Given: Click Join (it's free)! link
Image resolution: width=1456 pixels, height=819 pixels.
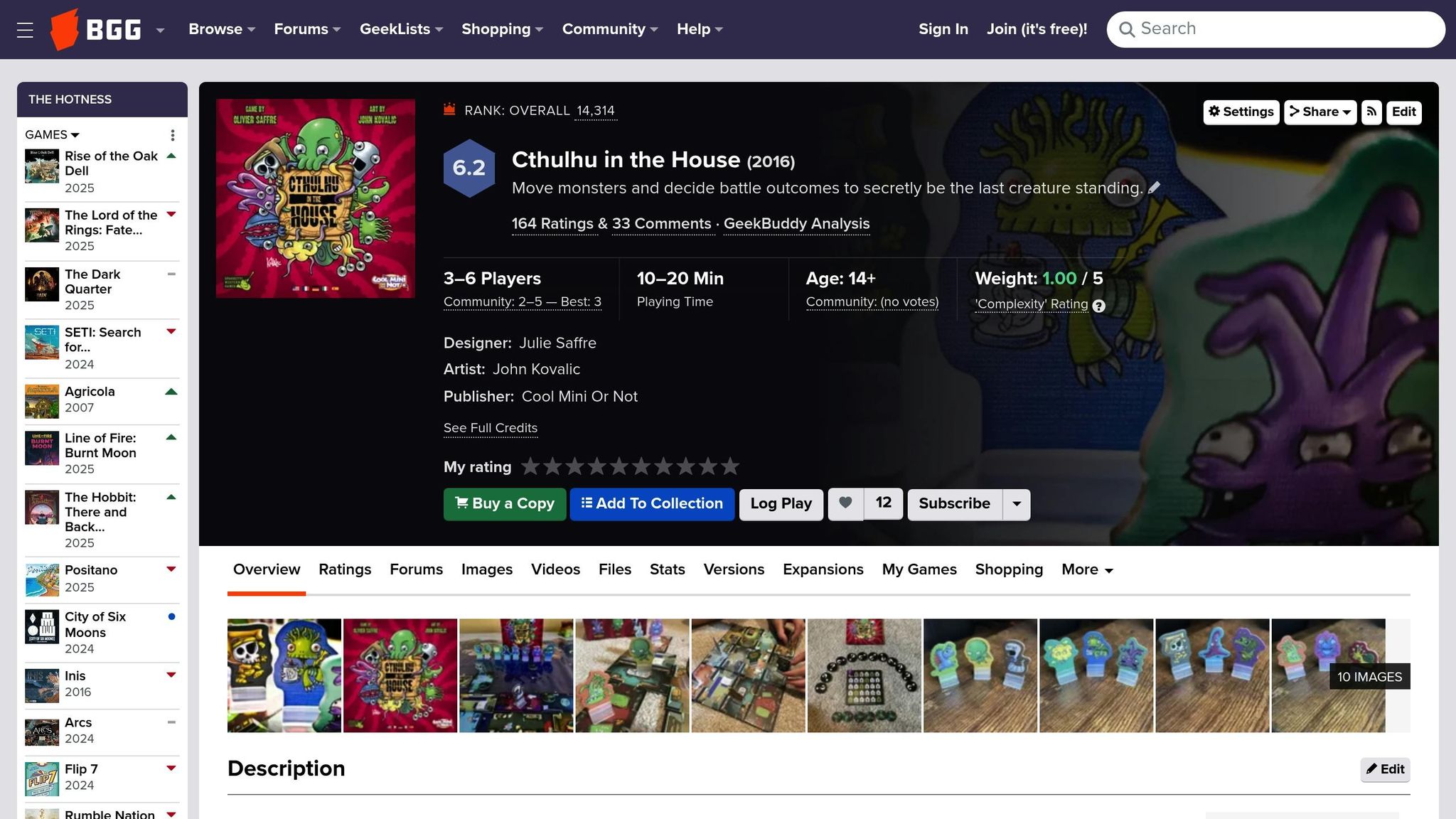Looking at the screenshot, I should (1037, 29).
